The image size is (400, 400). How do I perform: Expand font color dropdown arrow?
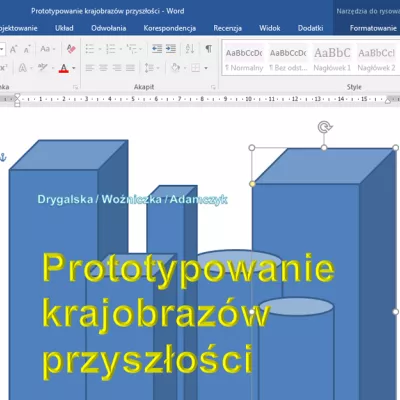click(x=74, y=68)
